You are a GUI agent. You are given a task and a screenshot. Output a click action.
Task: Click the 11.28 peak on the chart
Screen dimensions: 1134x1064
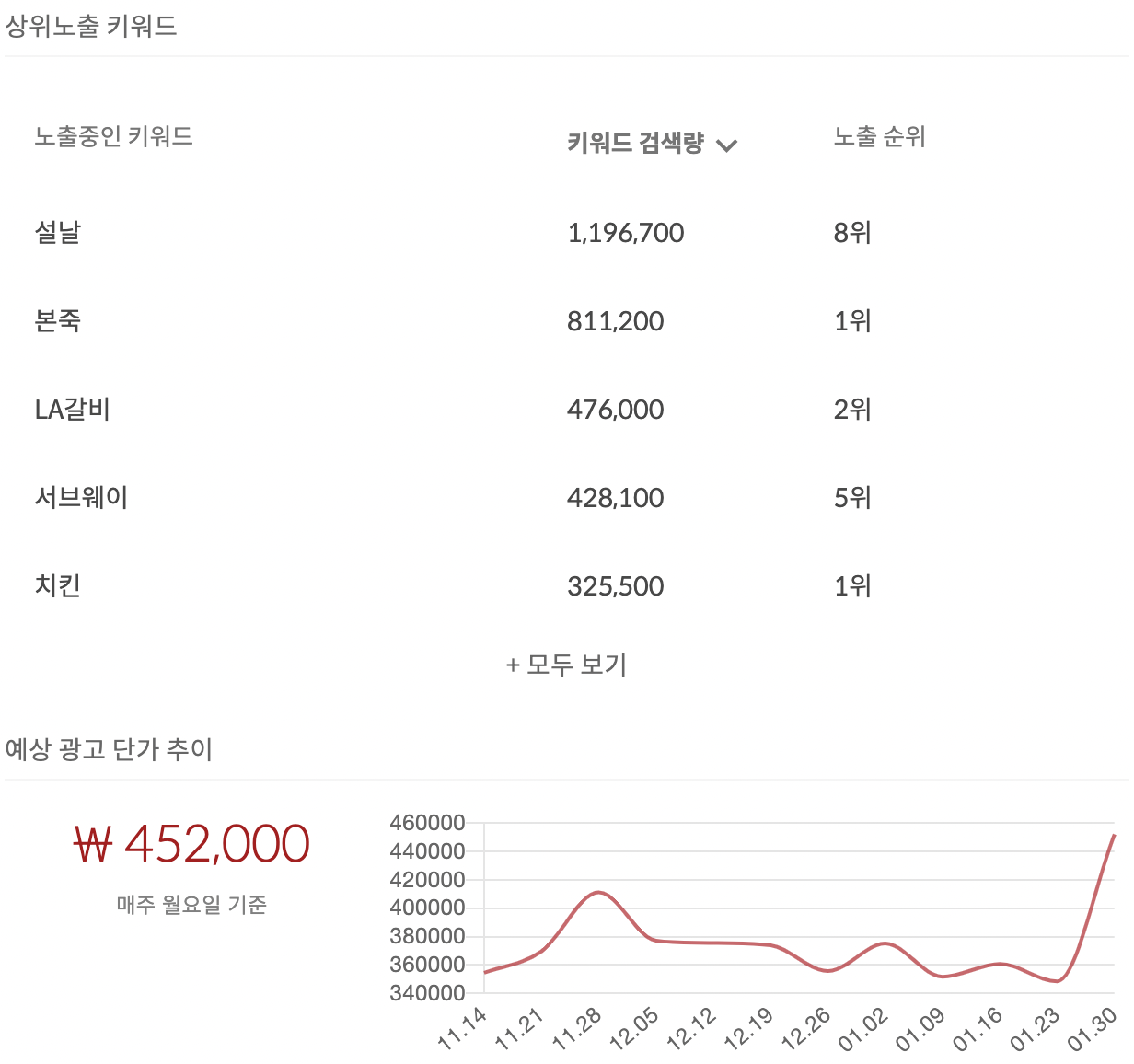click(599, 891)
